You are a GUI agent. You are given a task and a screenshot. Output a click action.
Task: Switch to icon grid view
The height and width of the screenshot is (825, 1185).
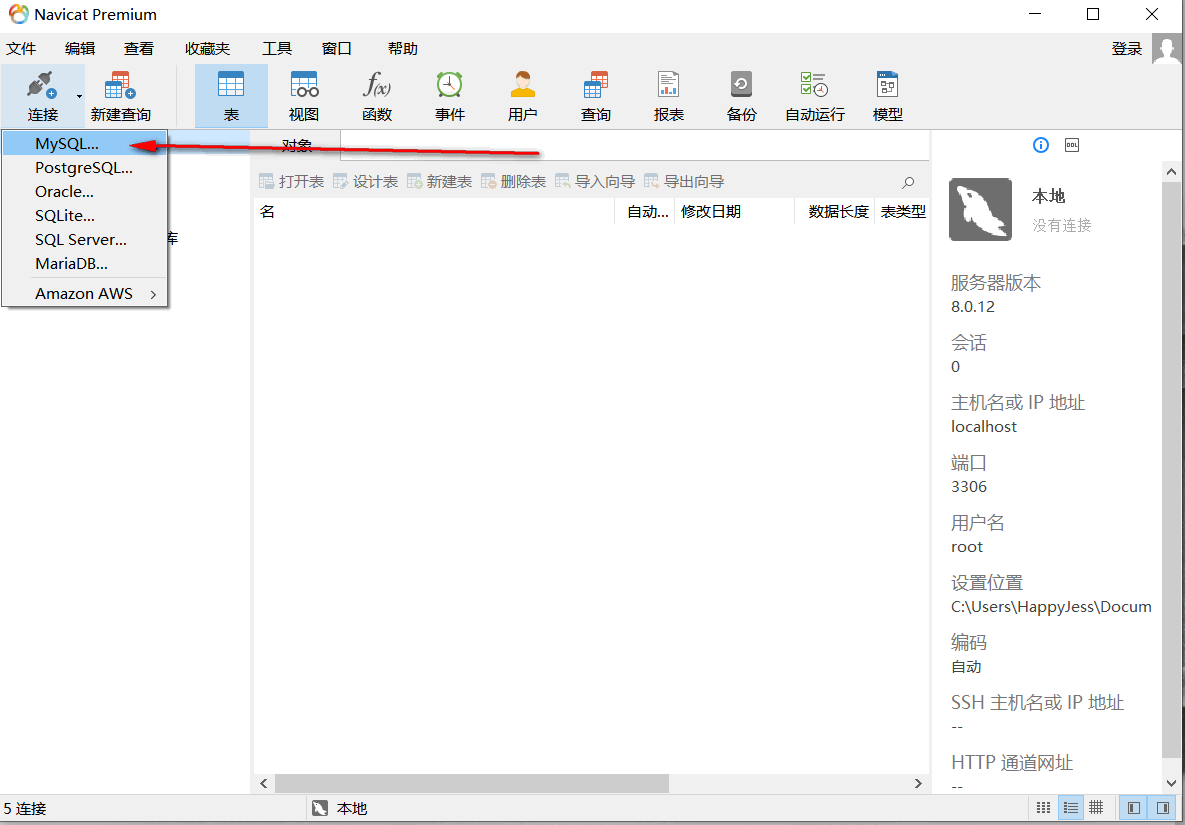point(1043,808)
